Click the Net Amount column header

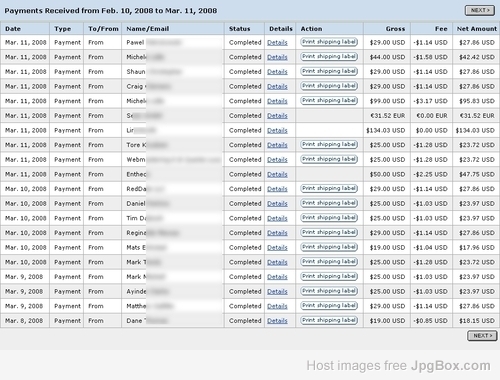click(477, 29)
